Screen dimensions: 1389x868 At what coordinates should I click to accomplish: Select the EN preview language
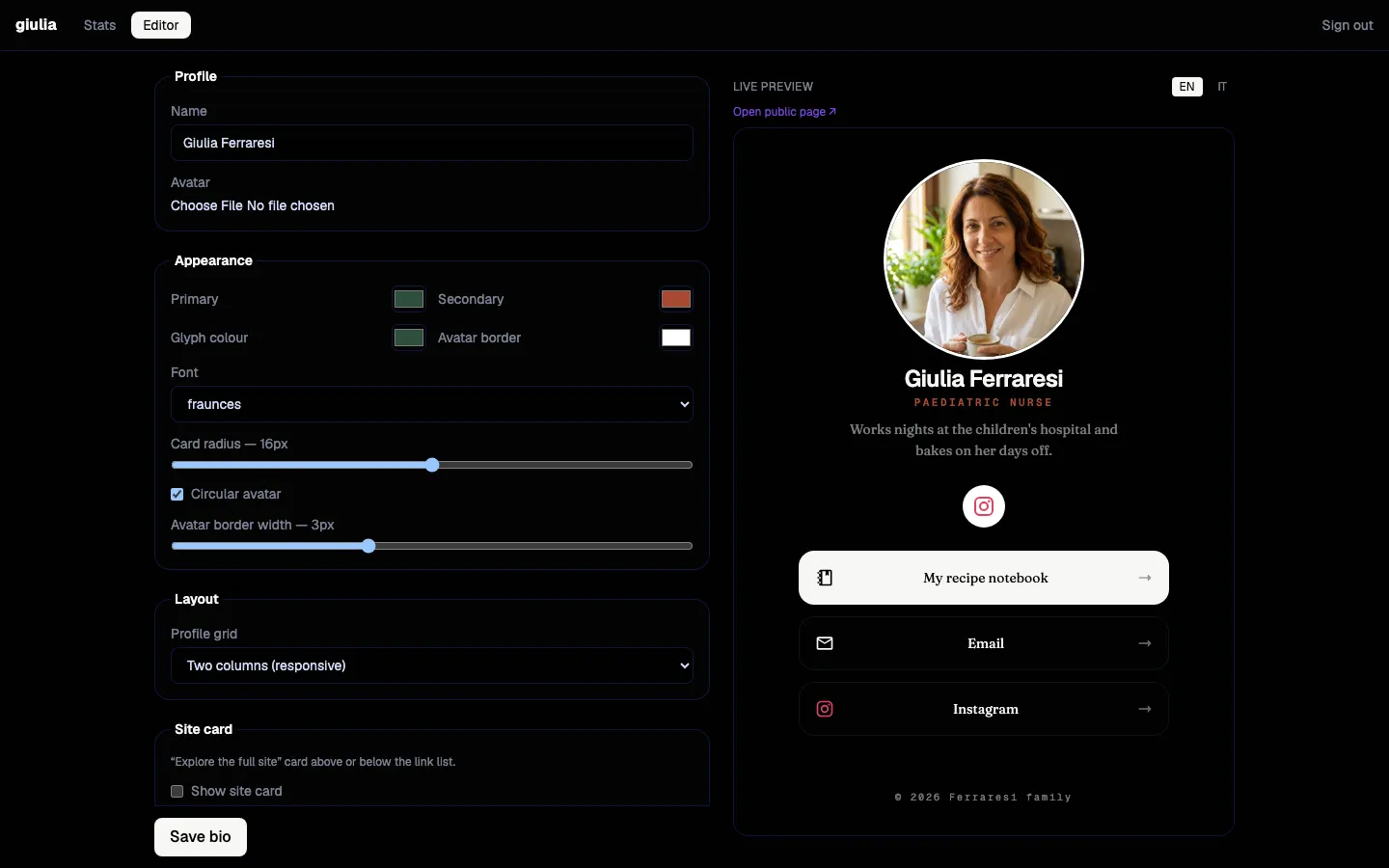(x=1187, y=87)
